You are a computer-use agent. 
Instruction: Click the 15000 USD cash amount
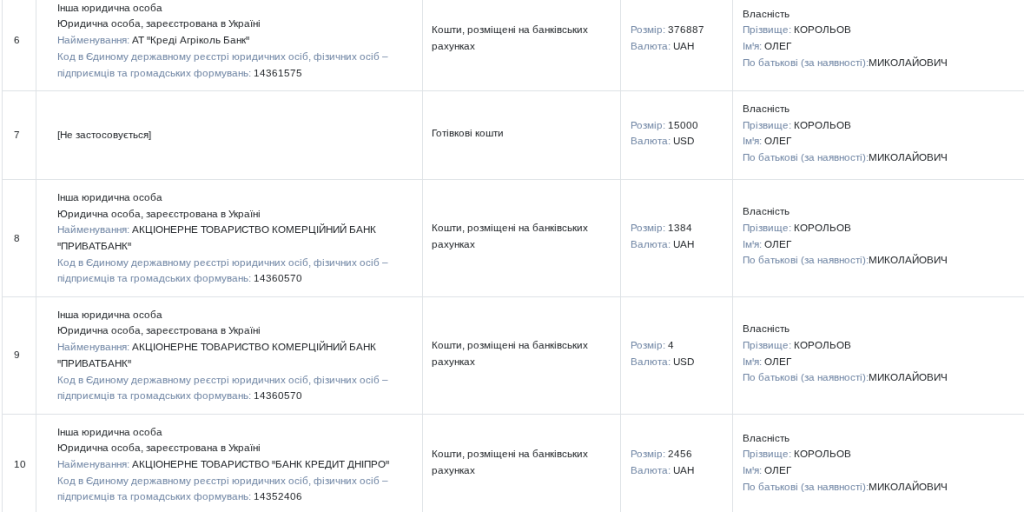tap(682, 125)
